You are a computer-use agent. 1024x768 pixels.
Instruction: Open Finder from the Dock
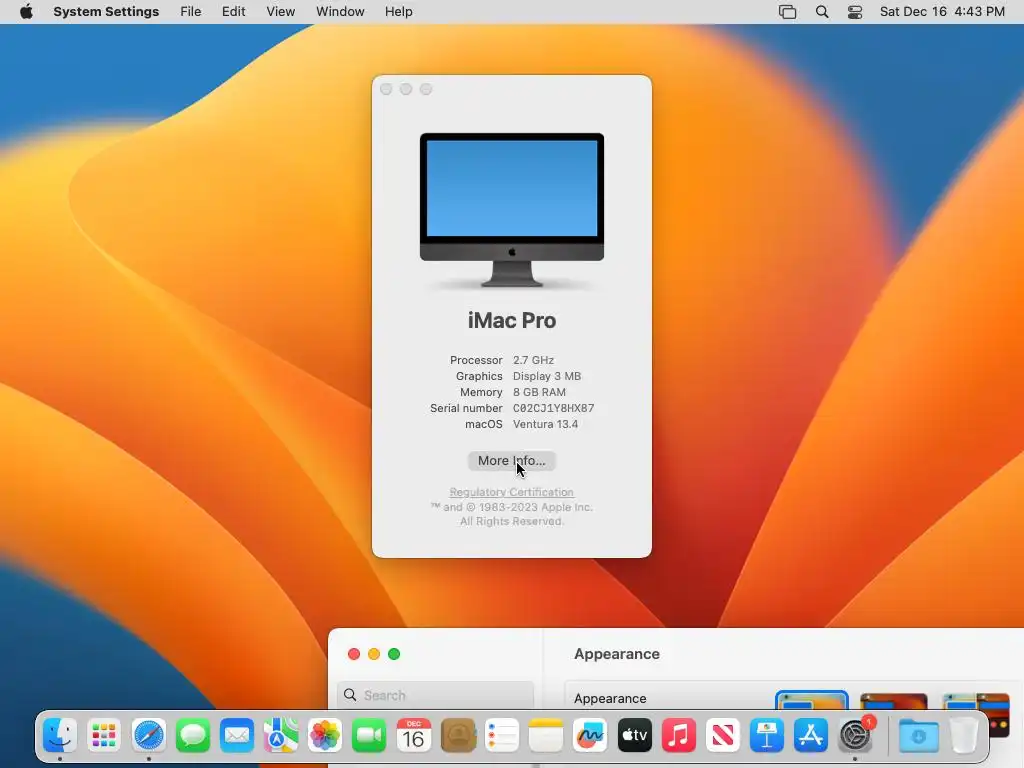pos(60,735)
